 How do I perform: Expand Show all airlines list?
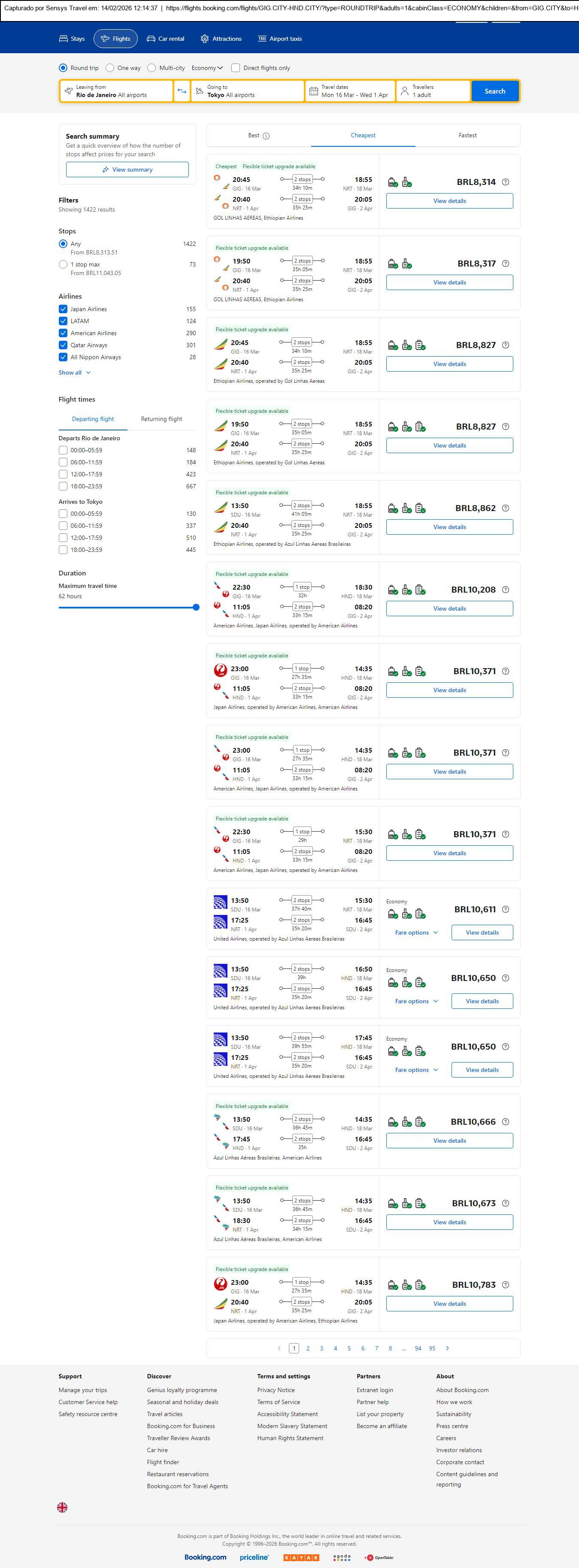point(74,372)
